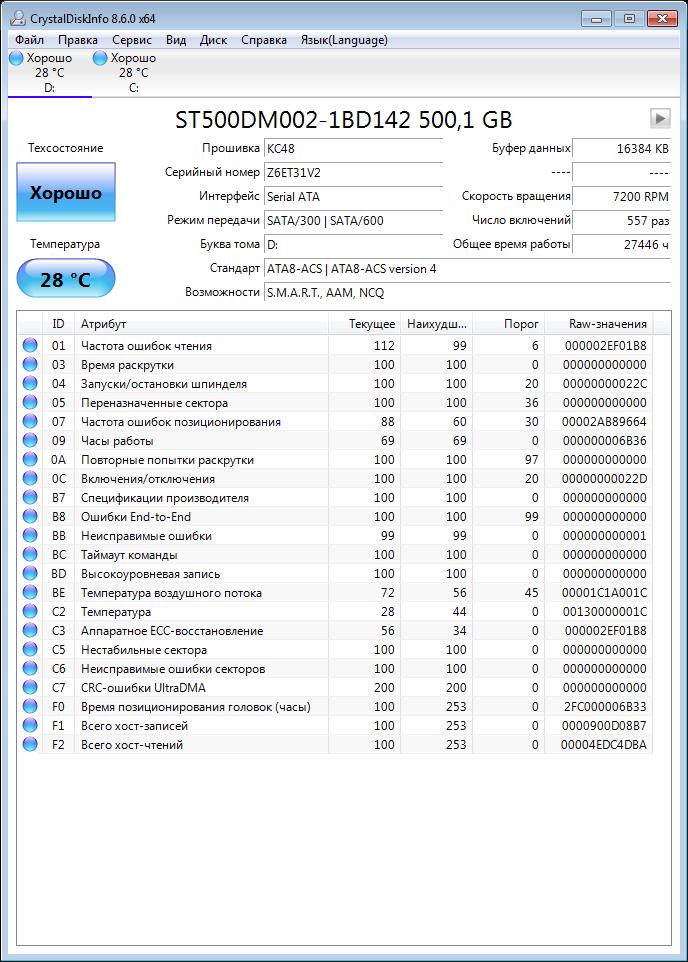Click the 28 °C temperature button

click(x=66, y=279)
